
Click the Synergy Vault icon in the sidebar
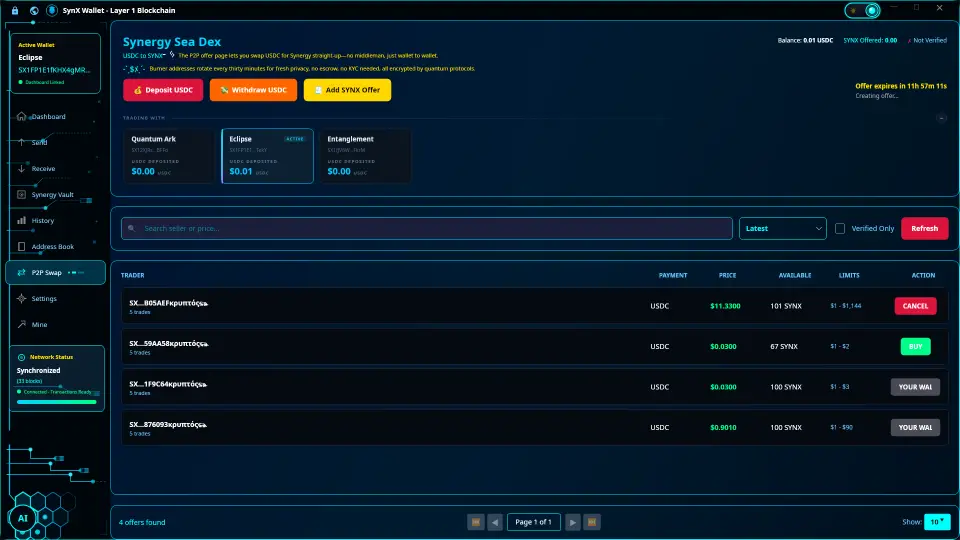click(21, 195)
